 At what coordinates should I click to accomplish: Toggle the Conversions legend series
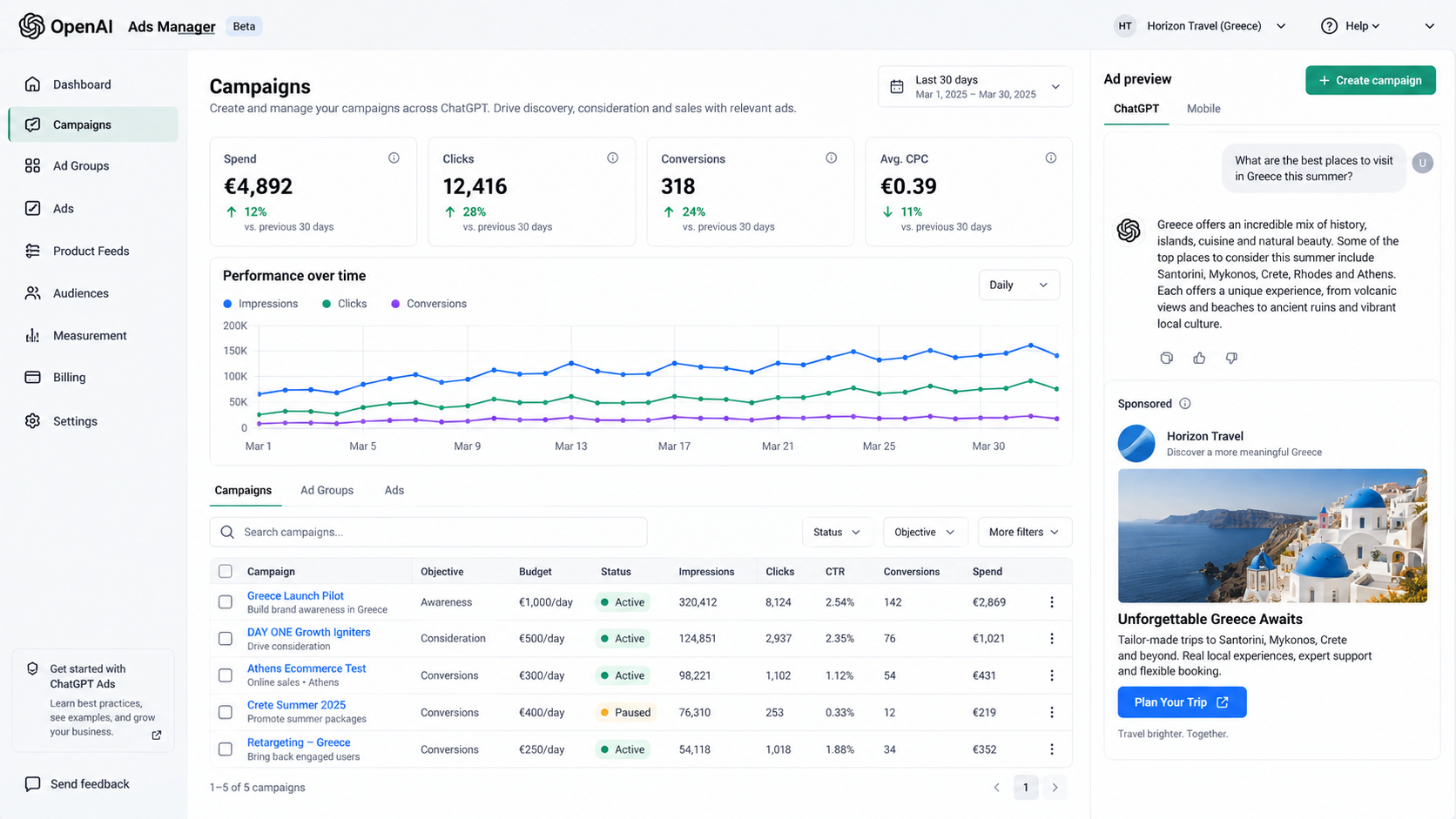tap(428, 304)
